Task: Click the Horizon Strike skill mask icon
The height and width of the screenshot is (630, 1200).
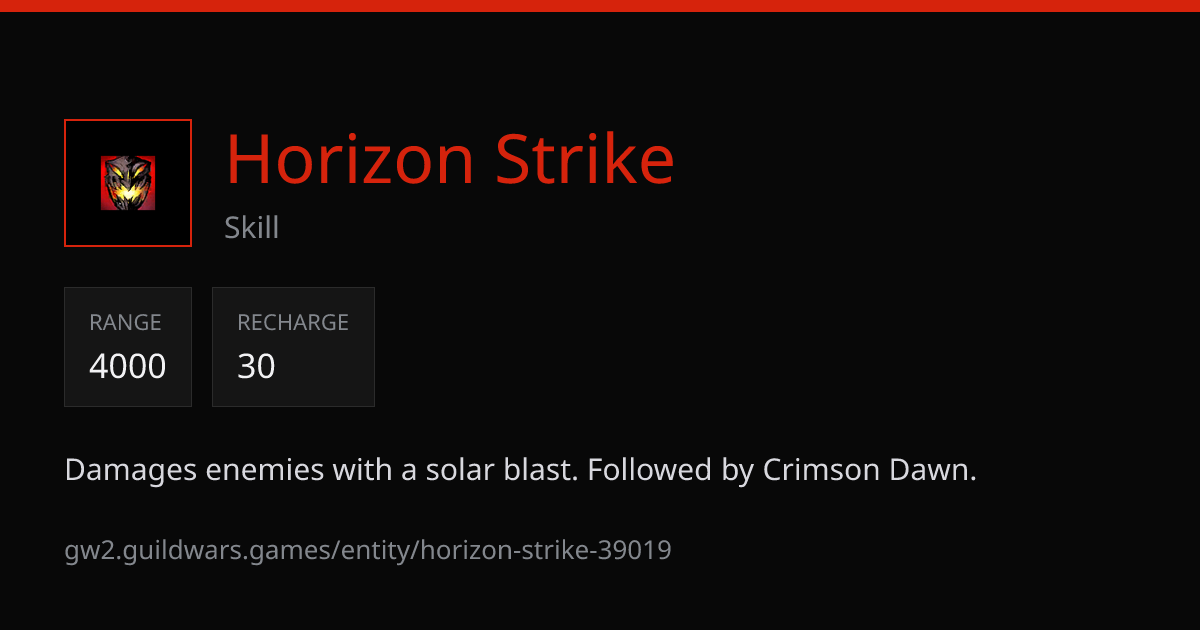Action: coord(128,183)
